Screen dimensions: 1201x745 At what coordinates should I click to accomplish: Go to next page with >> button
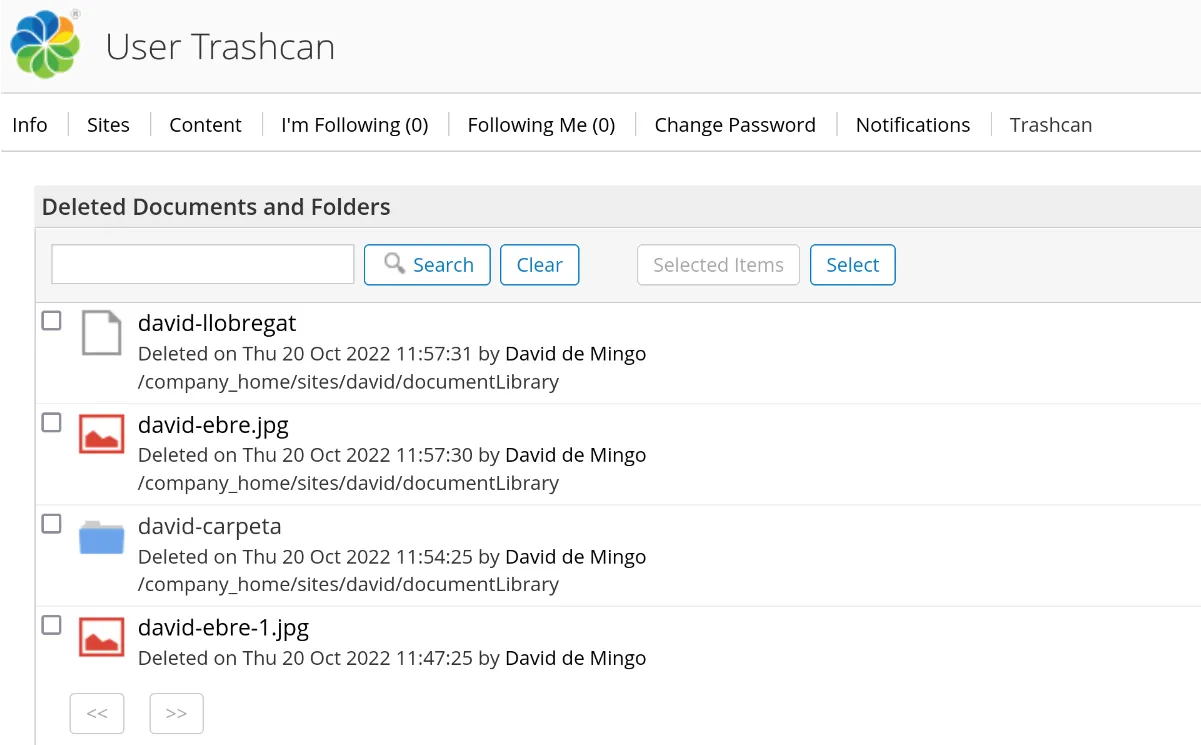click(176, 713)
